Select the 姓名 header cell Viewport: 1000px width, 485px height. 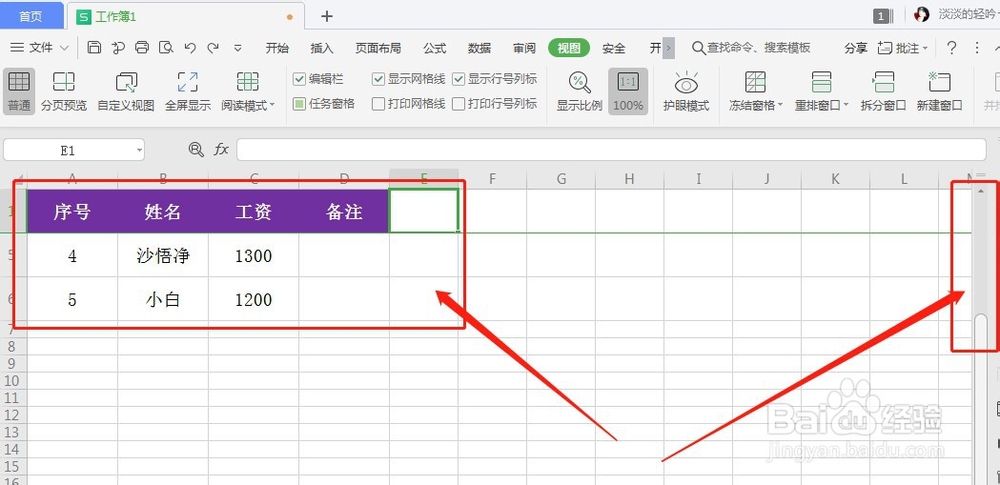tap(163, 211)
